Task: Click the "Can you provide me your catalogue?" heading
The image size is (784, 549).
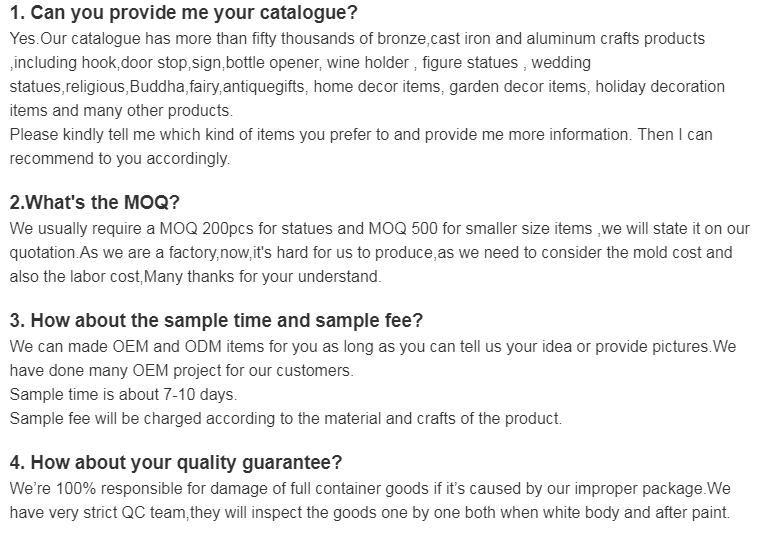Action: [x=183, y=14]
